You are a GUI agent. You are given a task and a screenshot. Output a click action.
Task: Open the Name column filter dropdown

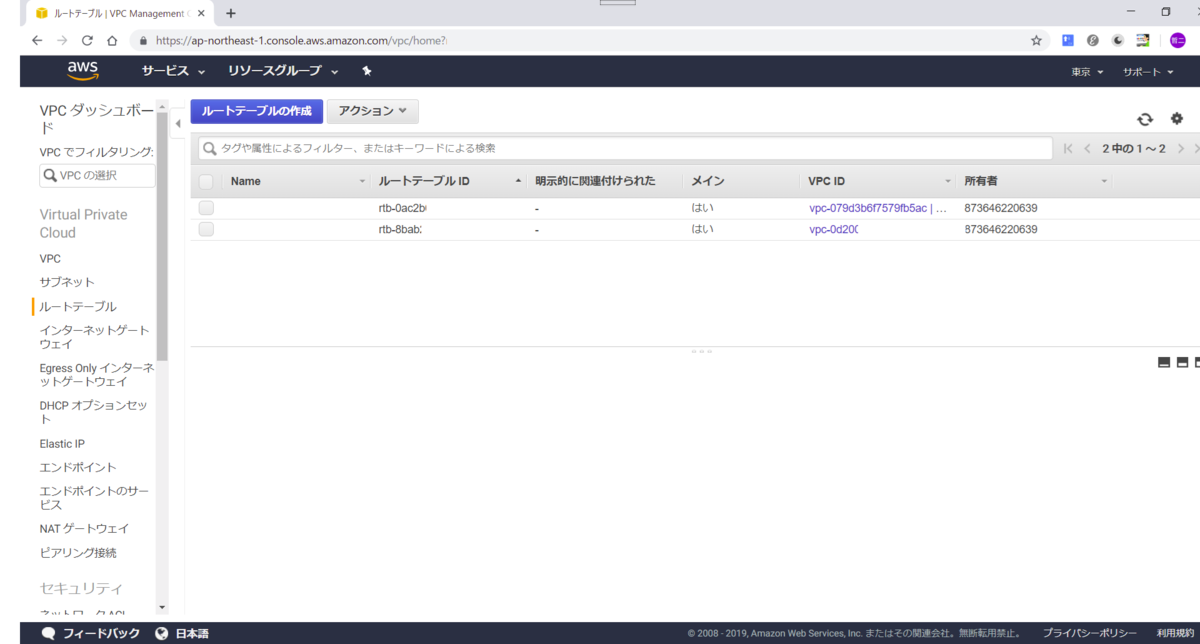[363, 181]
